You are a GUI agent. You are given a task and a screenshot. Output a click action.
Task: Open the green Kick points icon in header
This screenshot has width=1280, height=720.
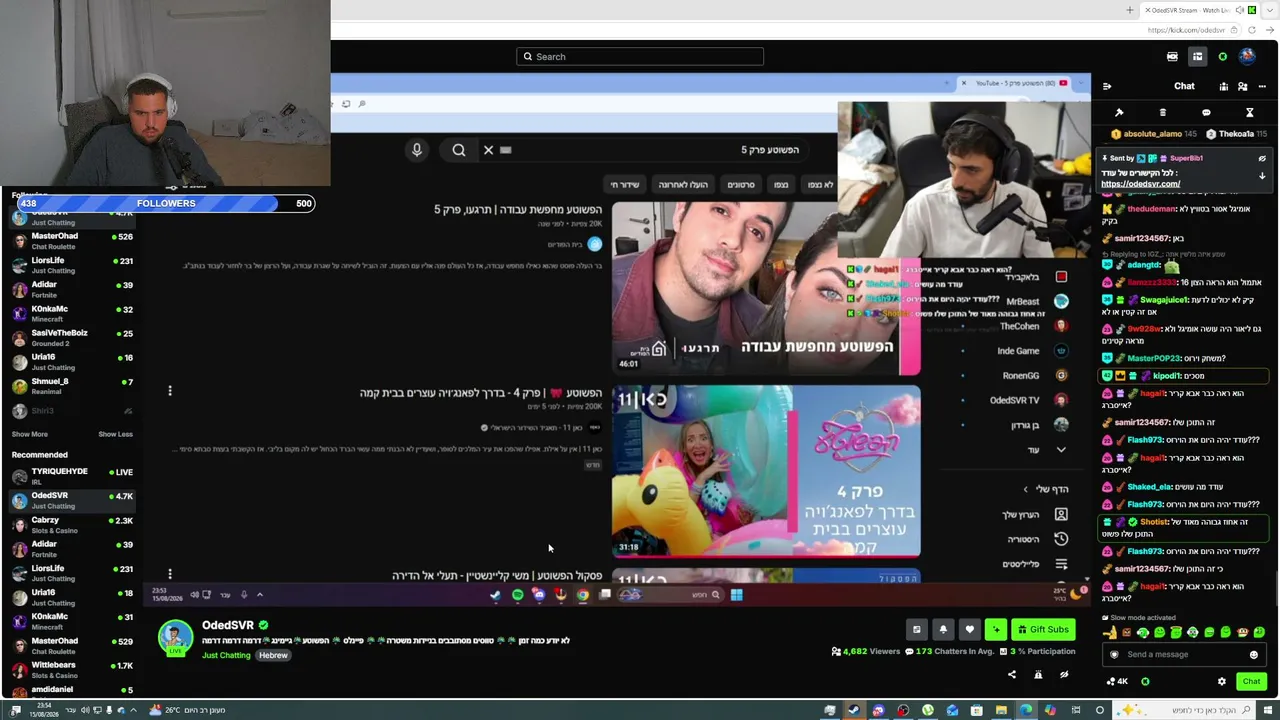[x=1222, y=57]
